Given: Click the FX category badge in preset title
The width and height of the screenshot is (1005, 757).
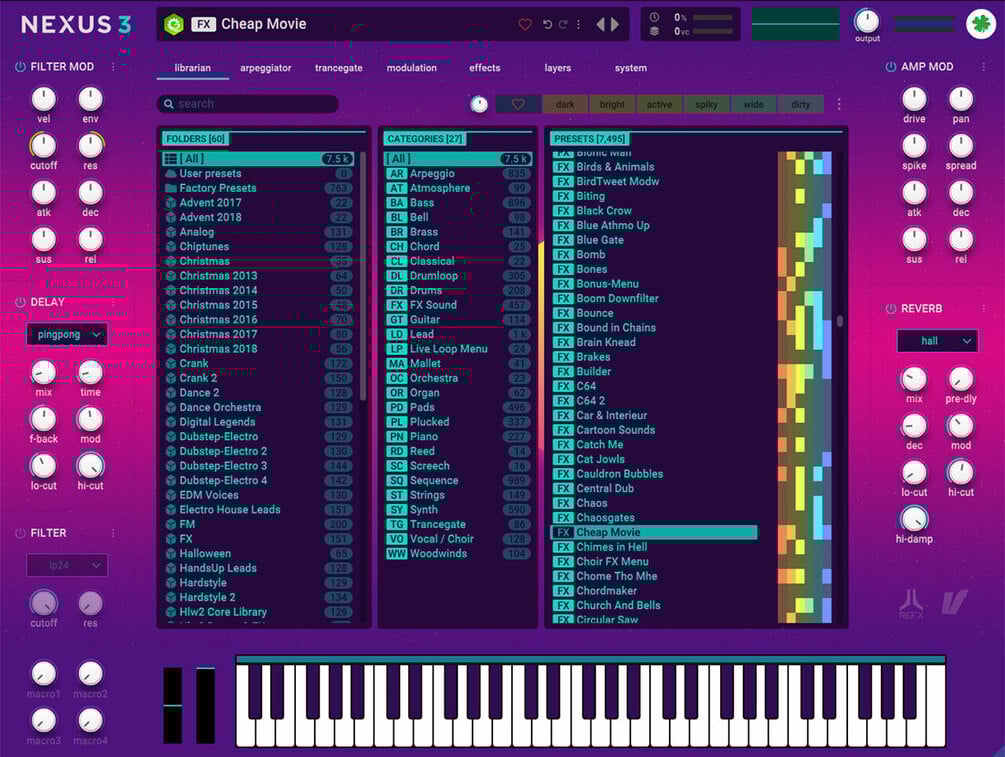Looking at the screenshot, I should 203,24.
